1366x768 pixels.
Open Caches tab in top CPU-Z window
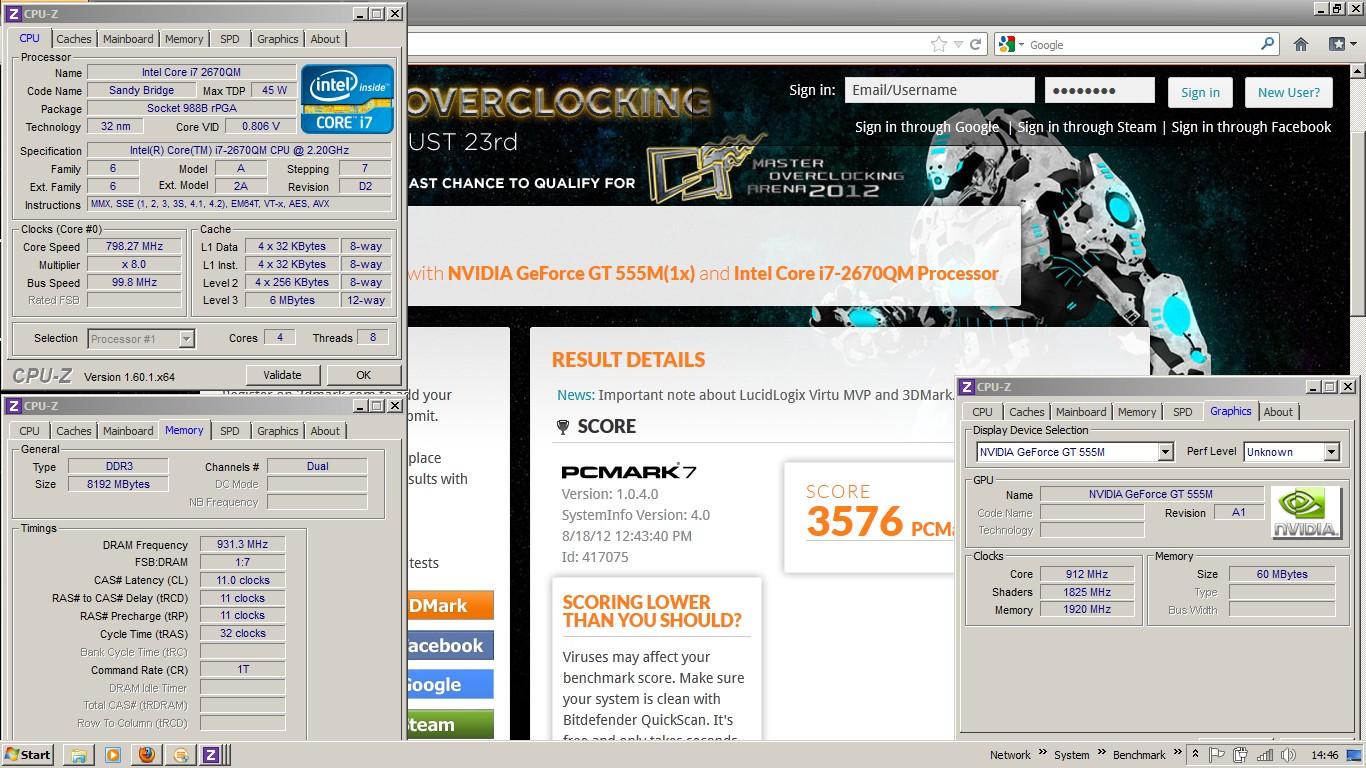click(73, 39)
